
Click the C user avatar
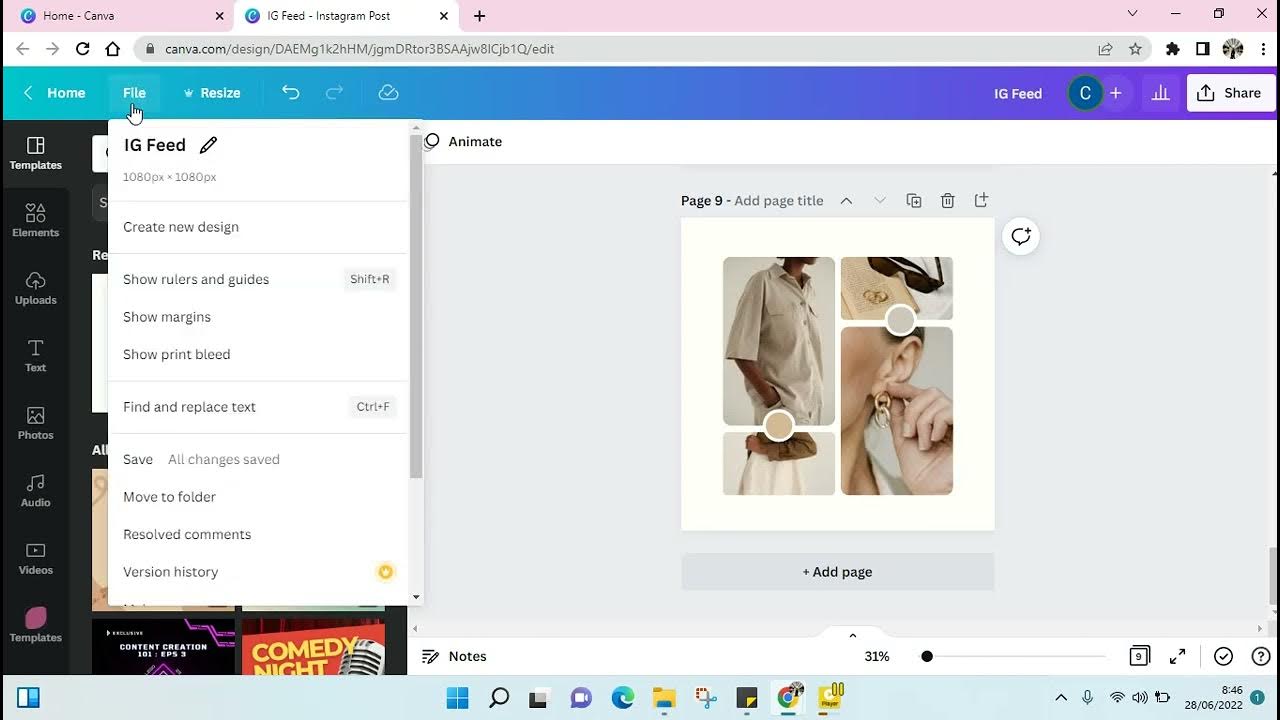[x=1085, y=93]
